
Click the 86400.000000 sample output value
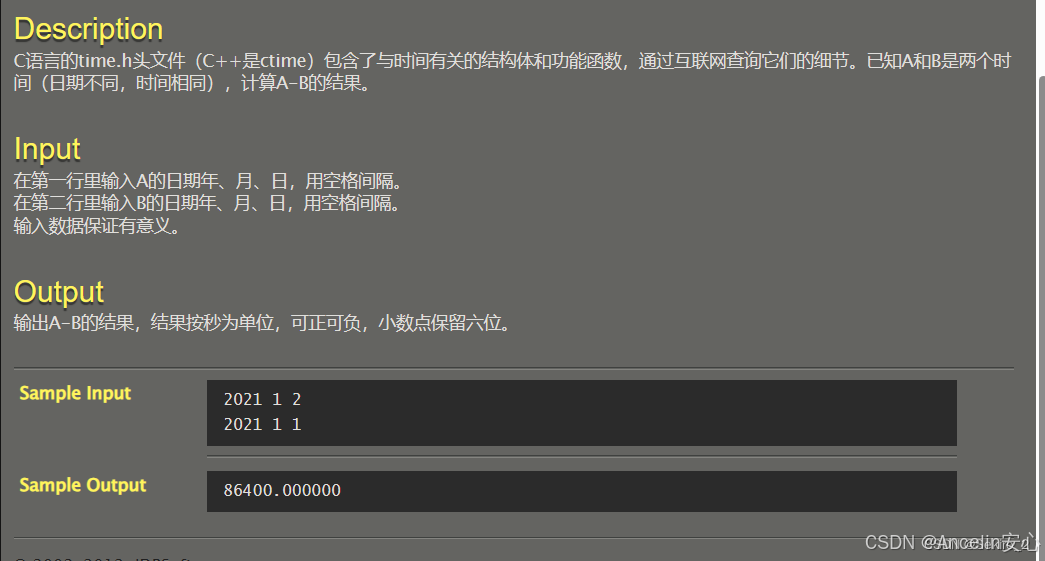coord(282,490)
